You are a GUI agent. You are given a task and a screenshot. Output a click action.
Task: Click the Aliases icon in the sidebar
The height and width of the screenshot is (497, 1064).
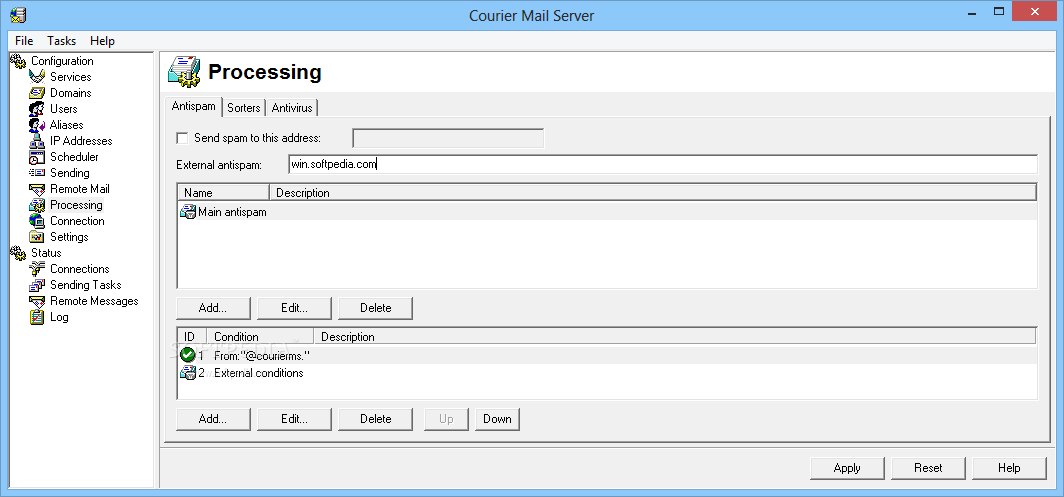pyautogui.click(x=37, y=125)
